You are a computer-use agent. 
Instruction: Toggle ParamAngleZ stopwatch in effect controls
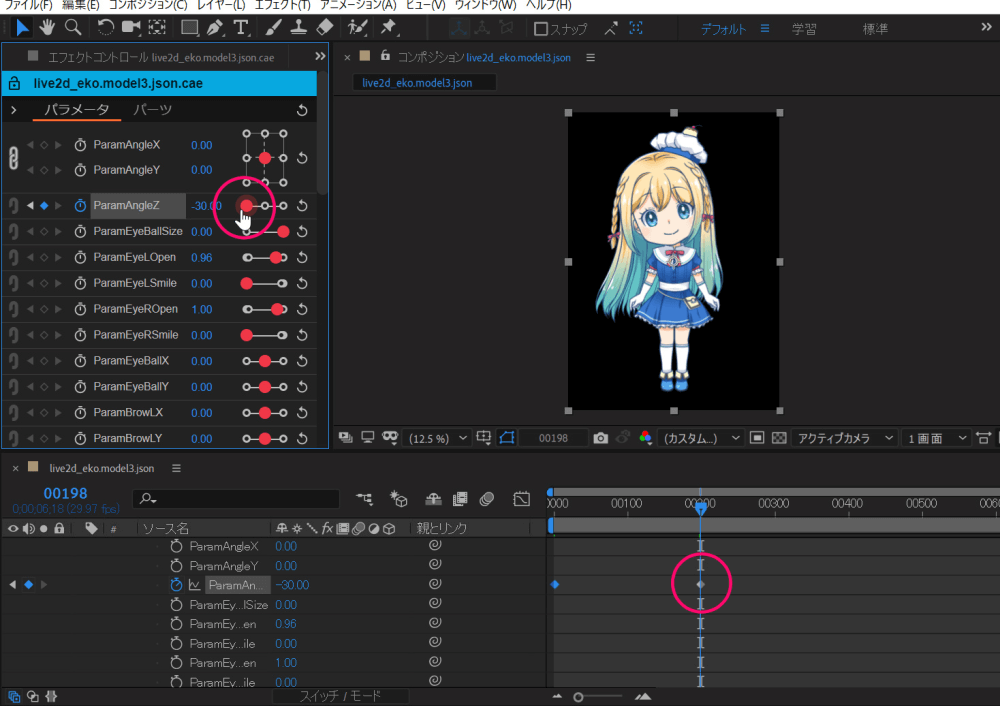(x=80, y=205)
